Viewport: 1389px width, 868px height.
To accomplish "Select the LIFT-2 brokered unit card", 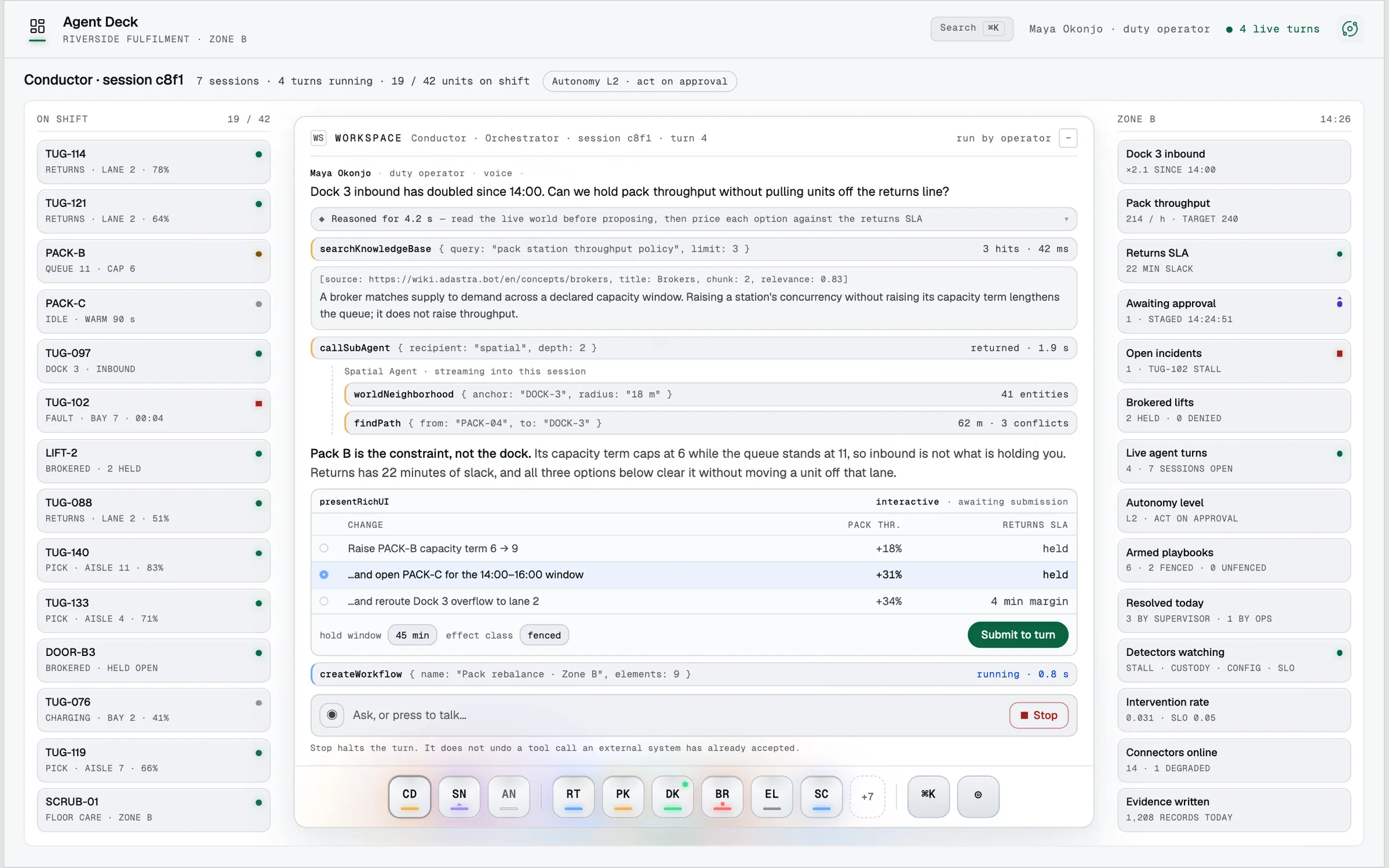I will (x=153, y=460).
